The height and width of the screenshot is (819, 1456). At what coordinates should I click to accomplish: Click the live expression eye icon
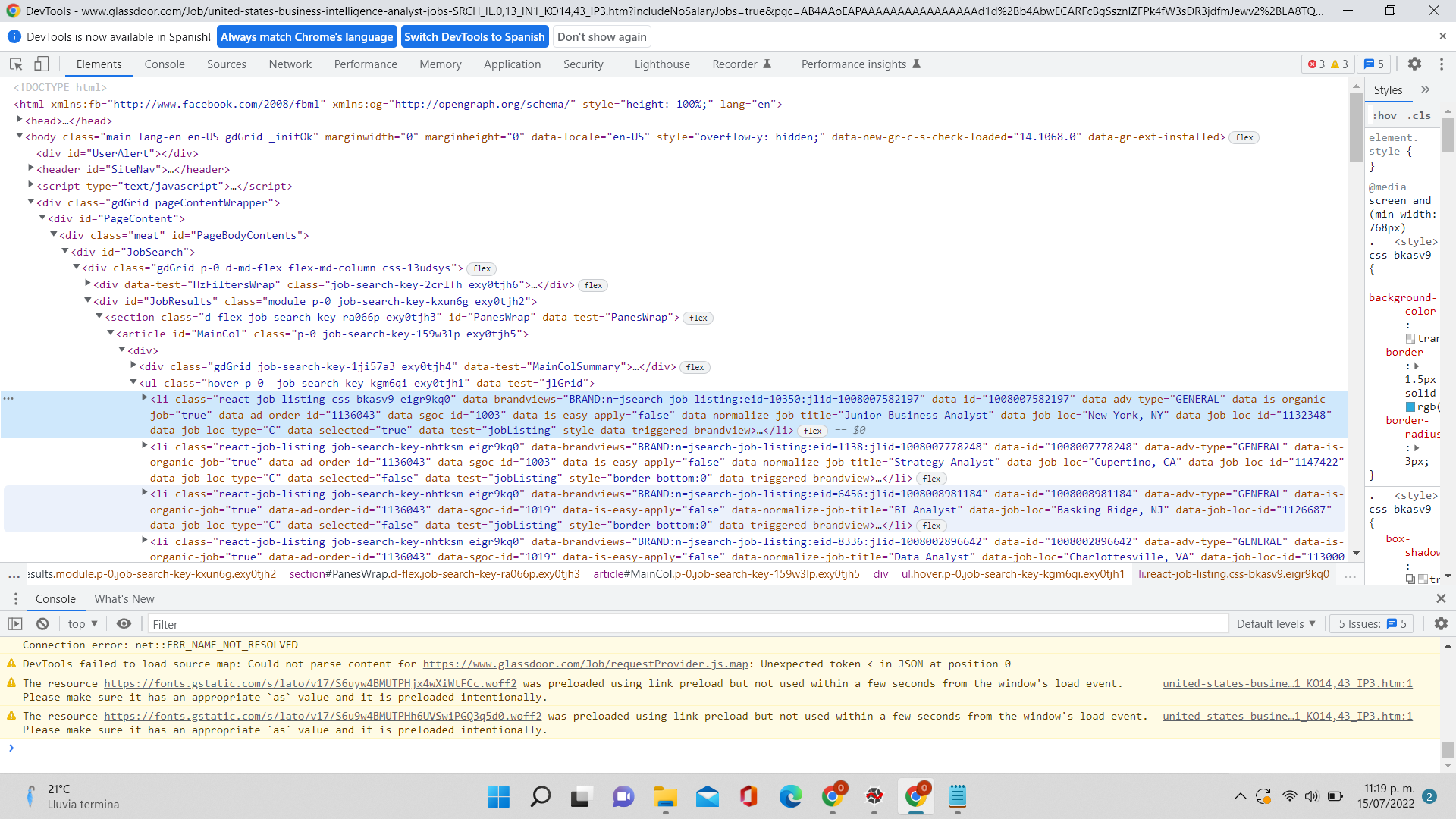point(124,624)
